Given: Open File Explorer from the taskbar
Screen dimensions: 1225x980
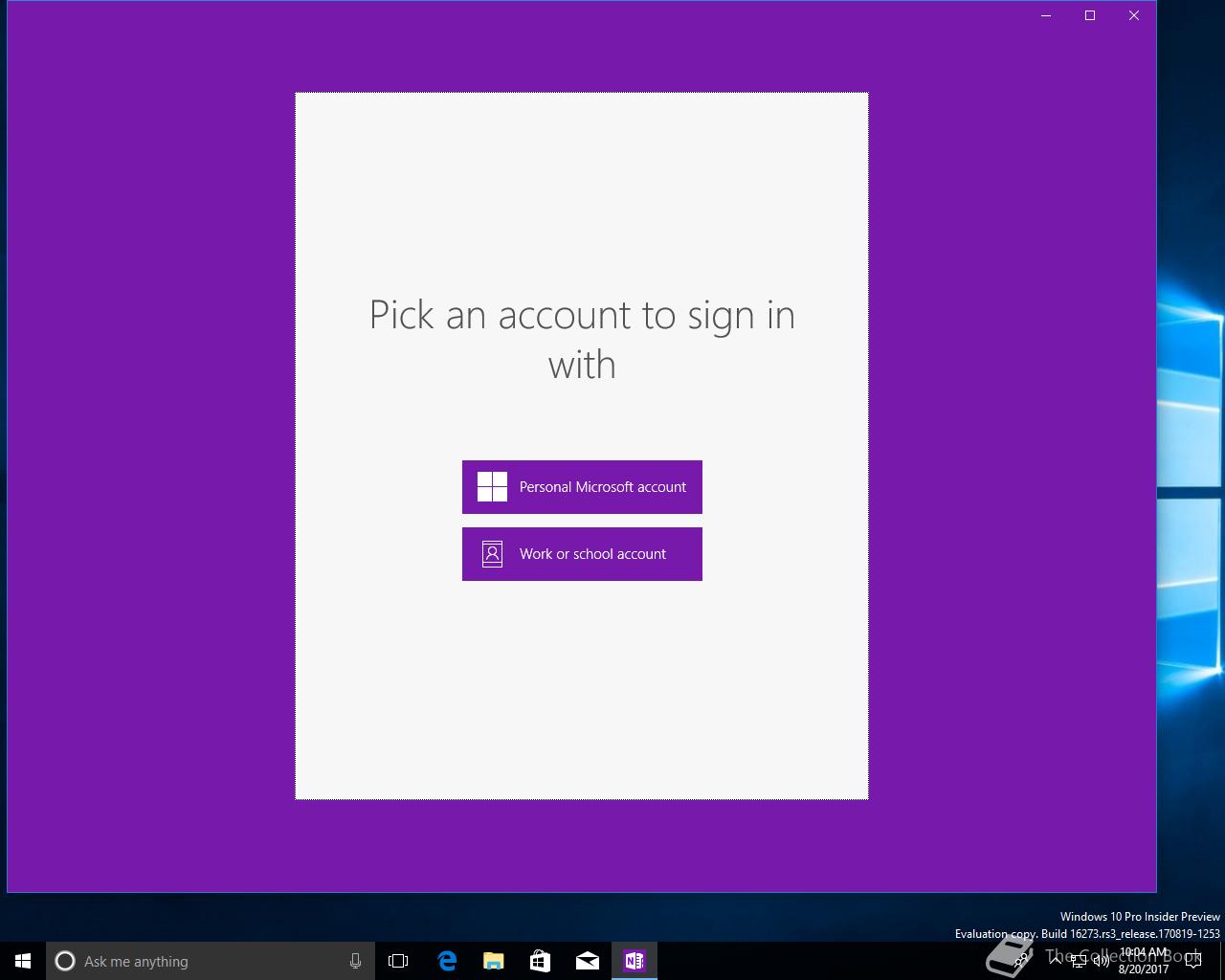Looking at the screenshot, I should tap(494, 961).
